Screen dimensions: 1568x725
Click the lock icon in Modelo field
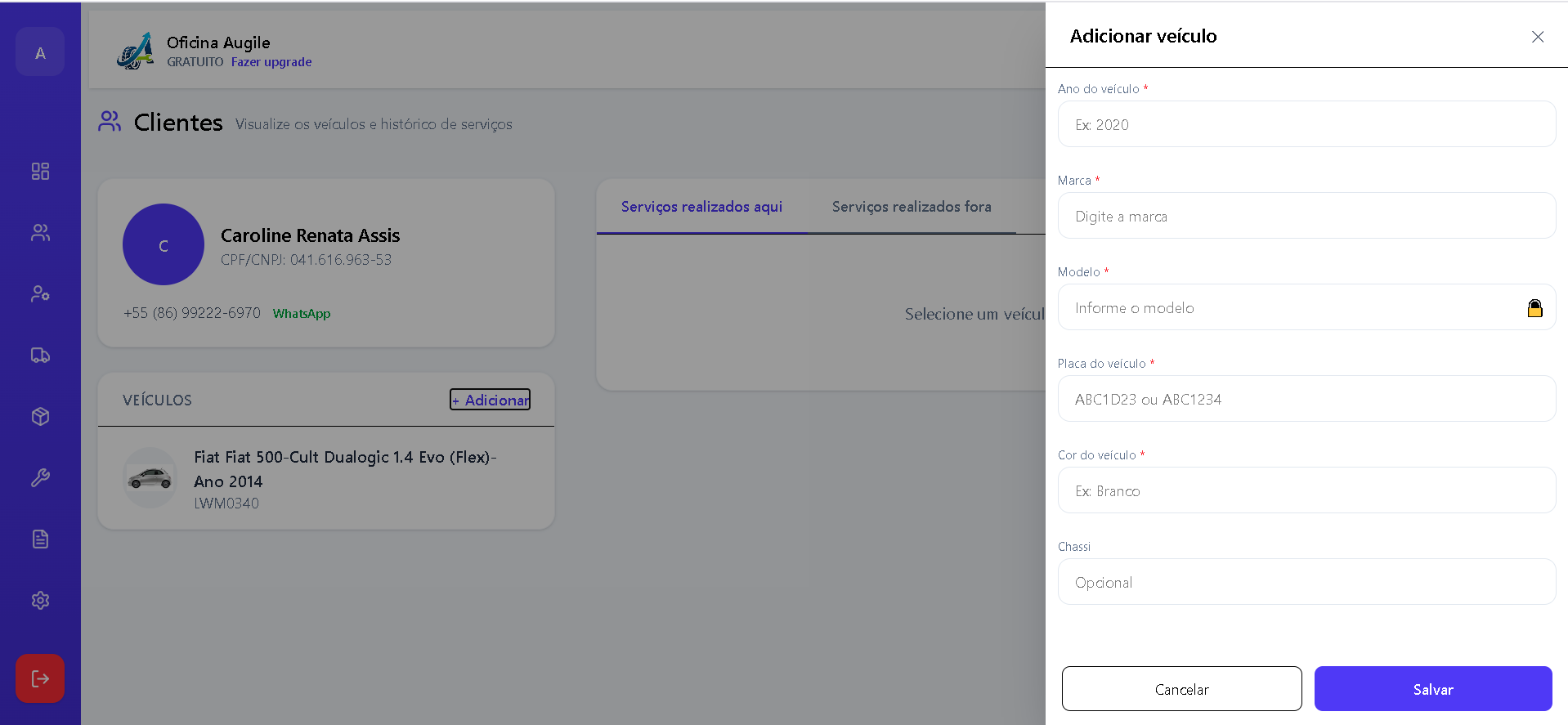(1534, 308)
